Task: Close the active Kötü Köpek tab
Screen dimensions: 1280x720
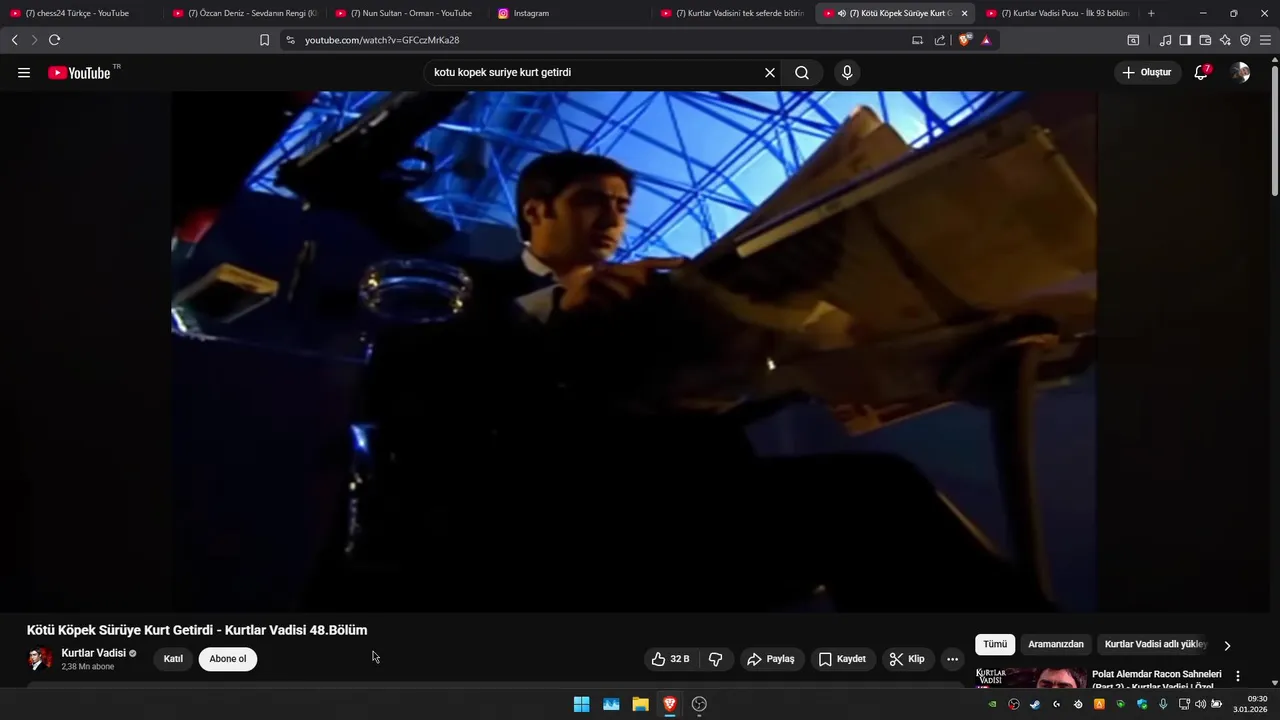Action: (x=964, y=13)
